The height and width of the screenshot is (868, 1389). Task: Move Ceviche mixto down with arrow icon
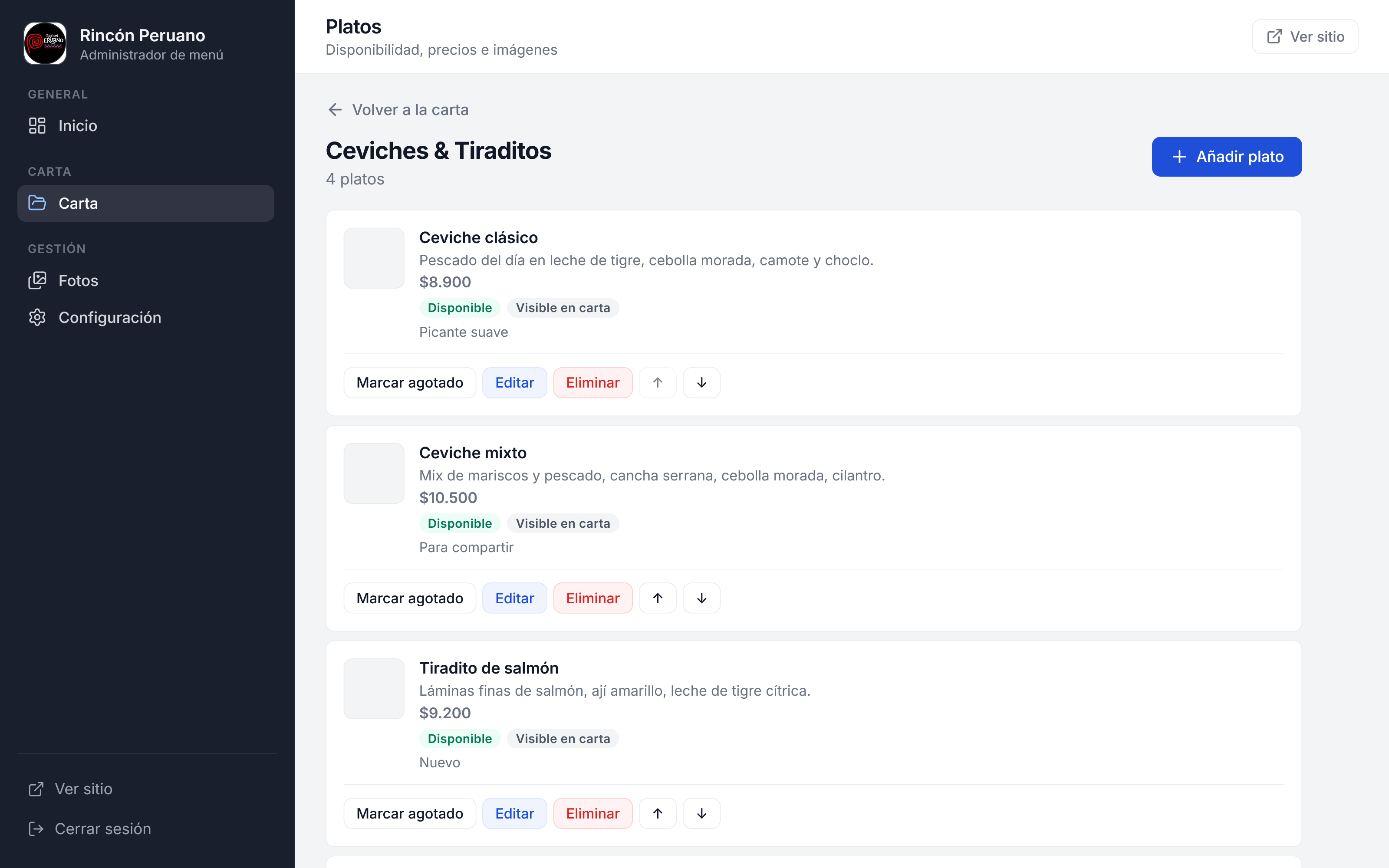click(x=701, y=598)
